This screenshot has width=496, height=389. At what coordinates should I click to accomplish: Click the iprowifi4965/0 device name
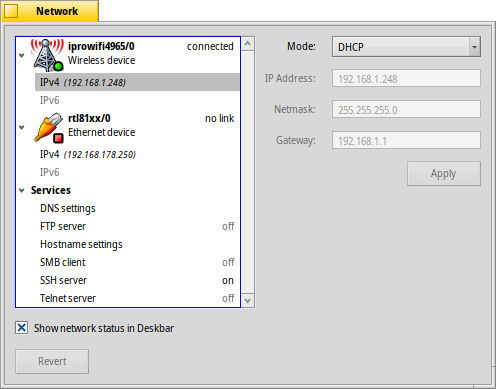click(101, 46)
